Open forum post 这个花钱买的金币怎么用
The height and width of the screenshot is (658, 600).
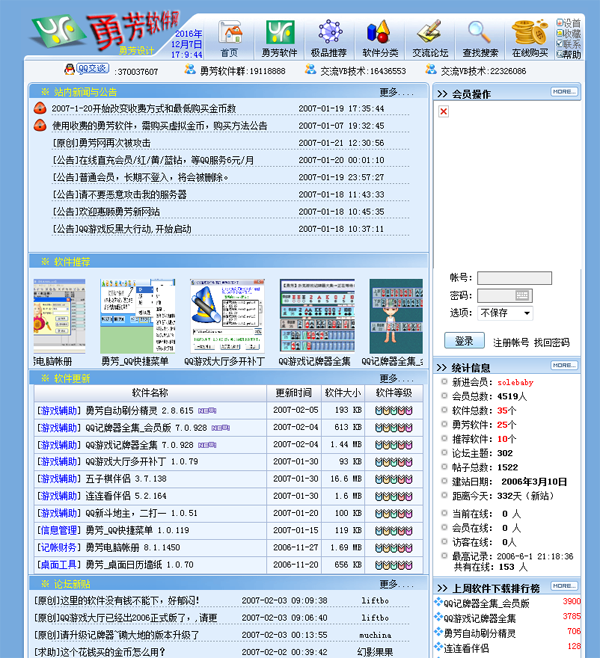click(x=100, y=652)
